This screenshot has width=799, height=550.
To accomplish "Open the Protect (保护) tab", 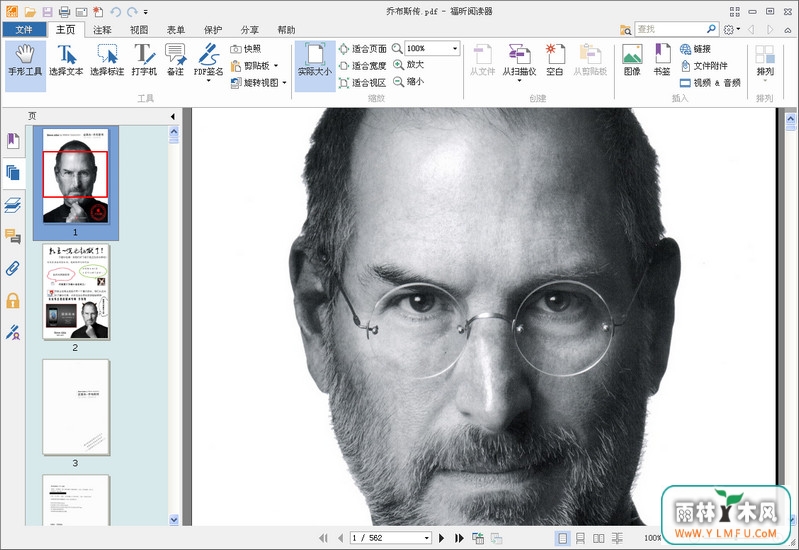I will [213, 30].
